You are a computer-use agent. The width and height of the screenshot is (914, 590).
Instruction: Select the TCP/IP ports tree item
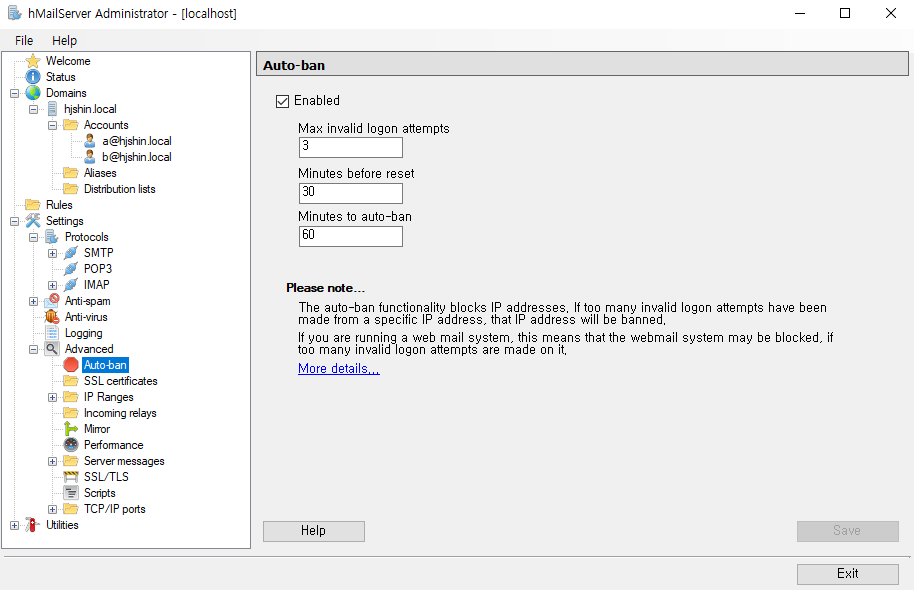115,509
